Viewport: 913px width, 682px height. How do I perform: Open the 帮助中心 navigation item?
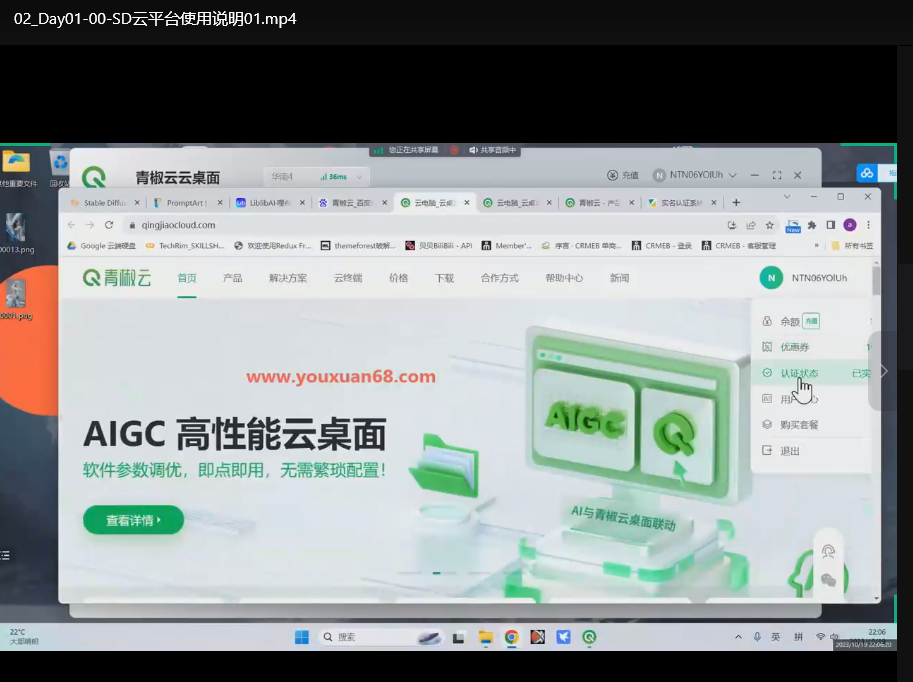coord(564,278)
